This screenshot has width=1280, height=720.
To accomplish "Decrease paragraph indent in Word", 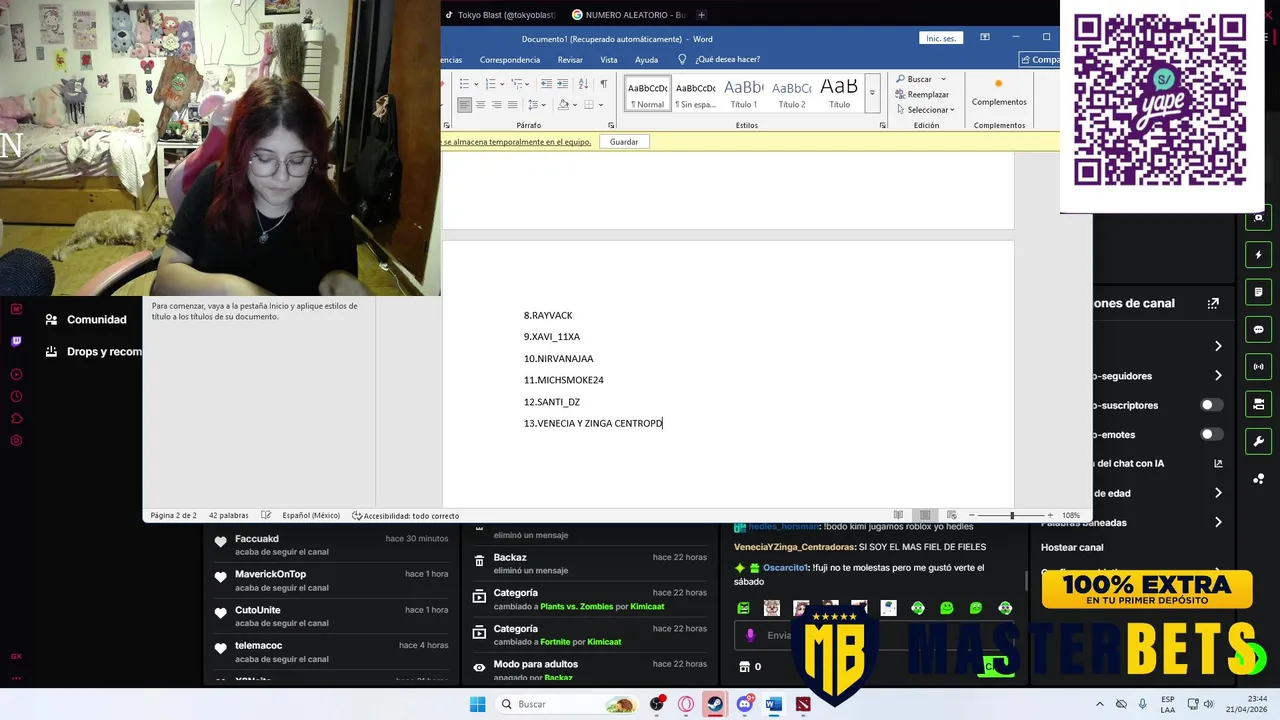I will click(x=546, y=84).
